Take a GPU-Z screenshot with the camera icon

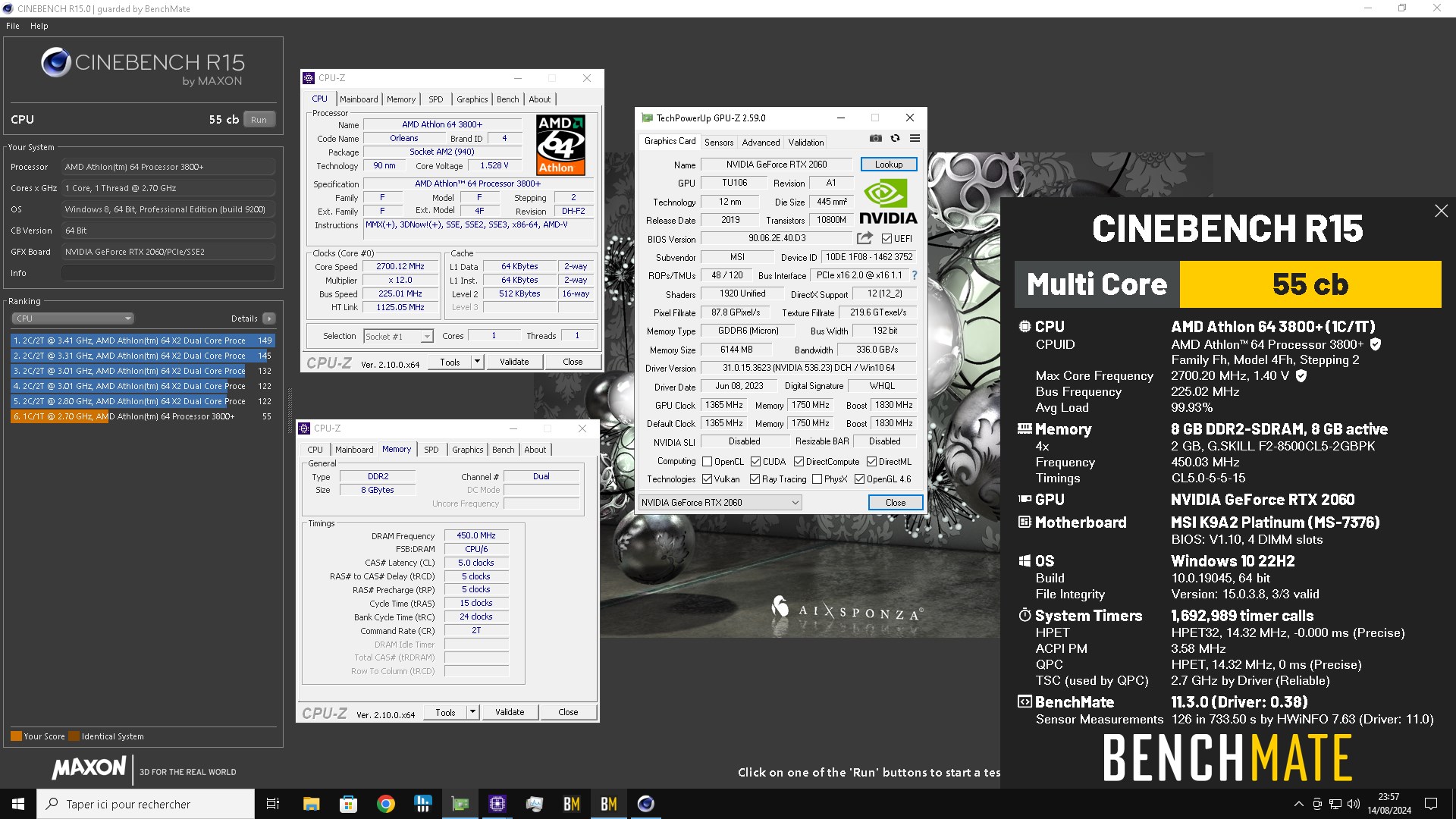coord(876,138)
